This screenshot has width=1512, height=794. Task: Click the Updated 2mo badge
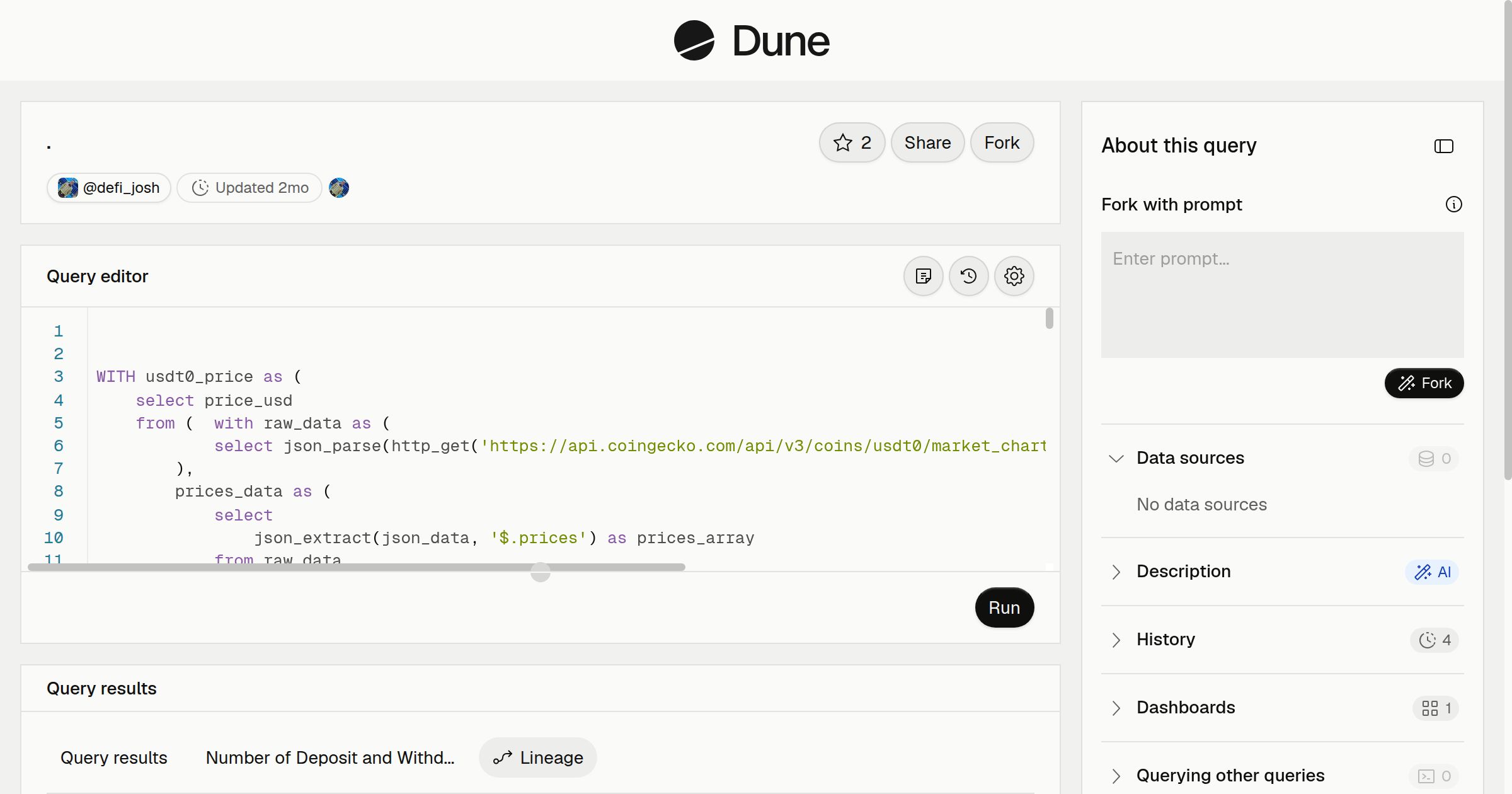(249, 188)
